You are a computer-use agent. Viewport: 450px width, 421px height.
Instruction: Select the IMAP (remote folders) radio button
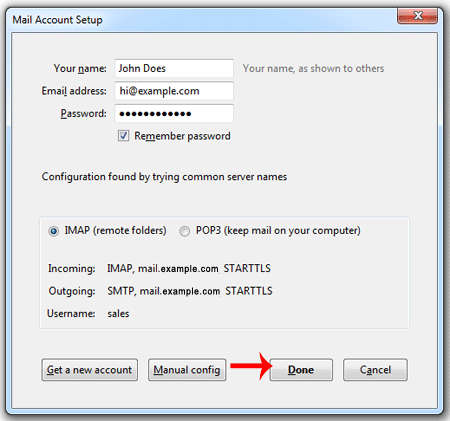[53, 231]
